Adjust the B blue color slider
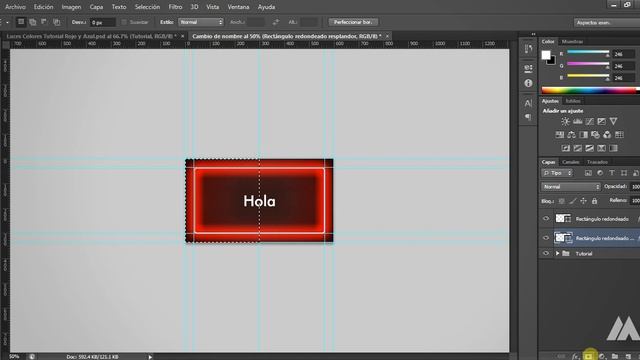Screen dimensions: 640x360 pyautogui.click(x=588, y=77)
